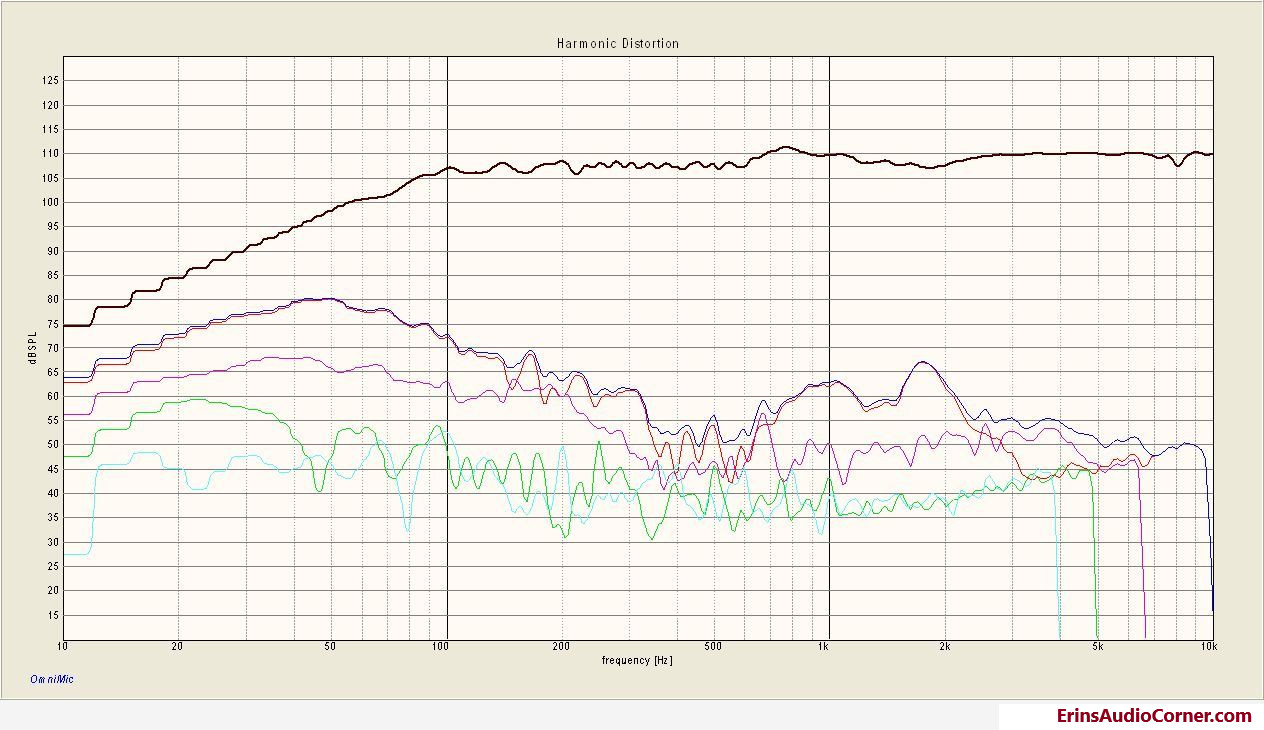
Task: Click the 200 label on frequency axis
Action: 561,647
